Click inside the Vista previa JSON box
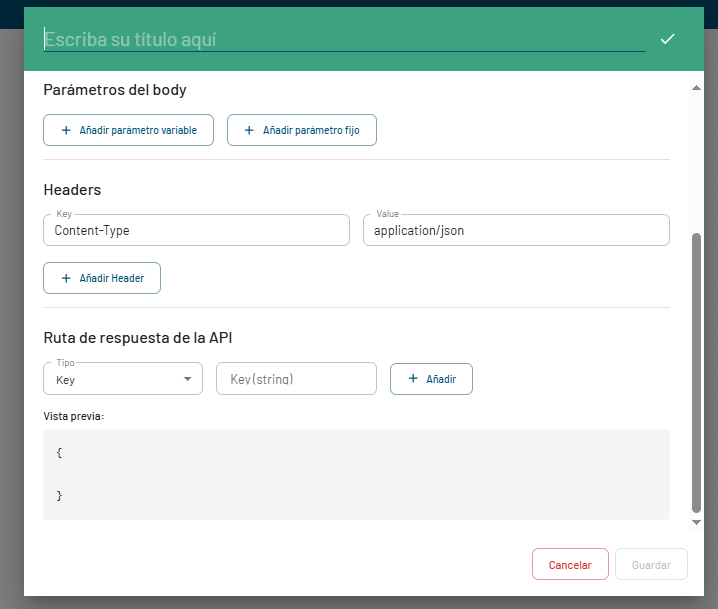 (x=356, y=474)
